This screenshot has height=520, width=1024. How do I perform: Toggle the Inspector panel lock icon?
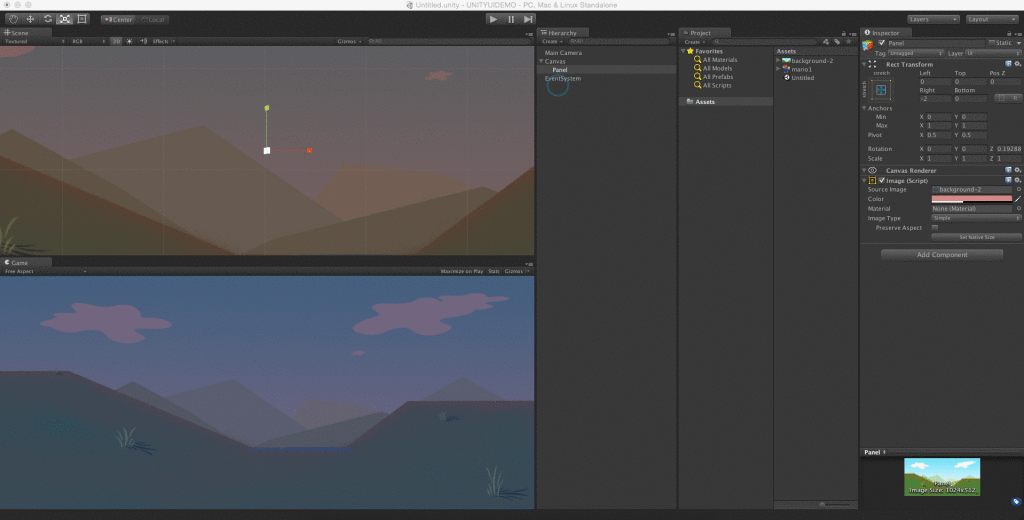click(x=1008, y=33)
